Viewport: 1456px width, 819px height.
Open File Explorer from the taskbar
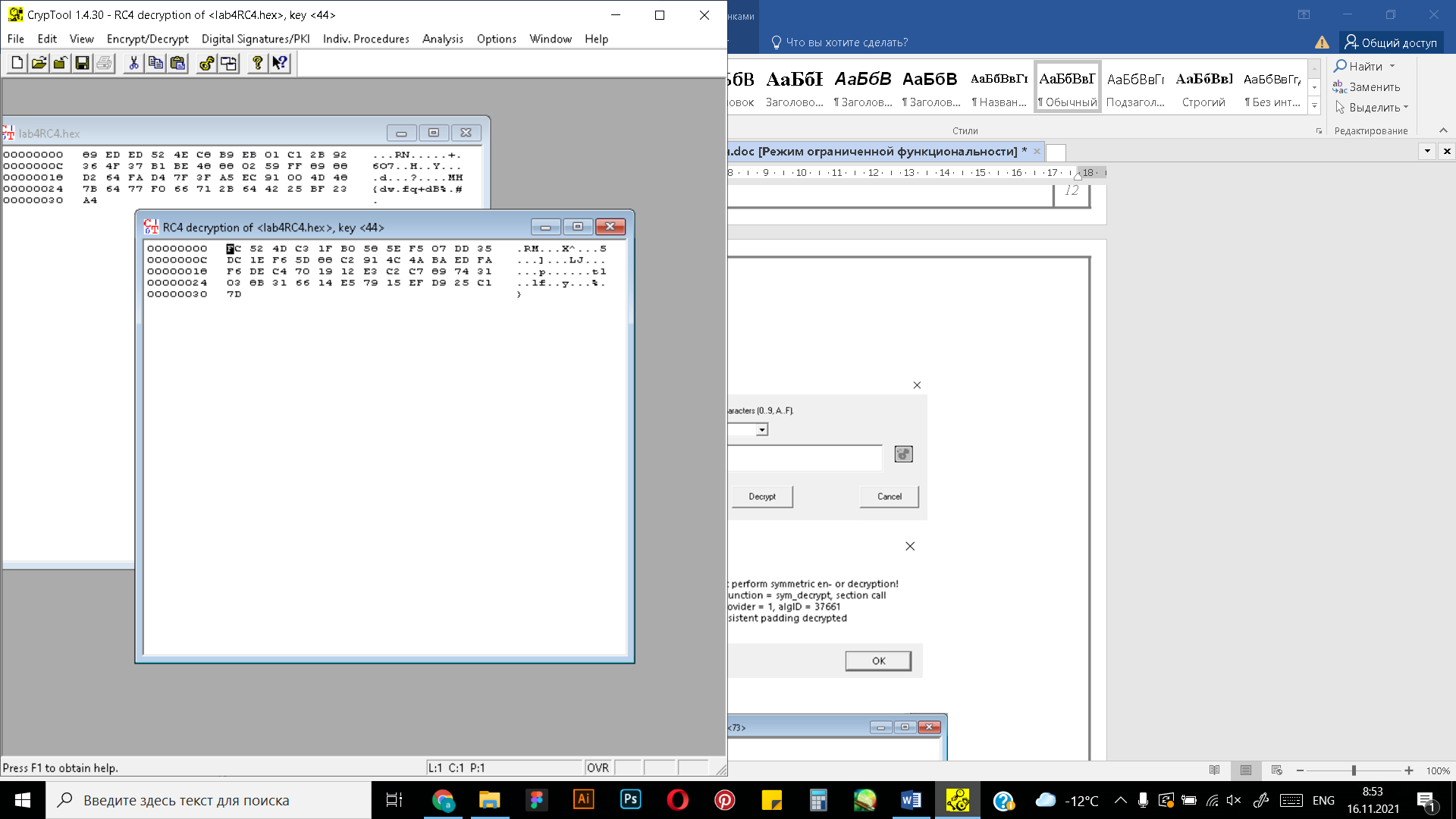[x=490, y=800]
